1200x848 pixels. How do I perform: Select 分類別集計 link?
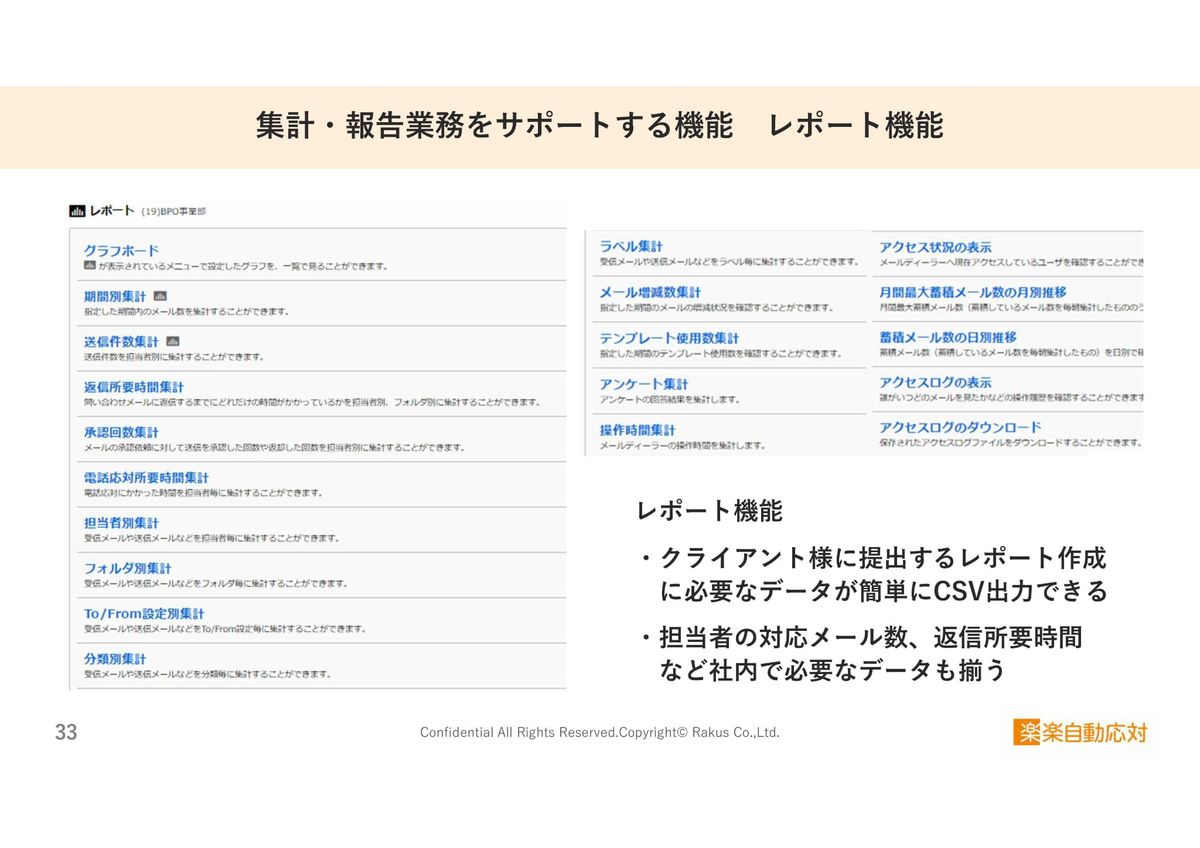point(115,659)
